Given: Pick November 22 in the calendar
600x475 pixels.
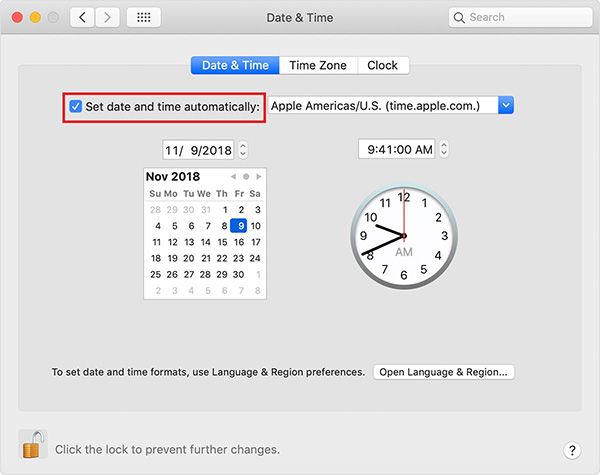Looking at the screenshot, I should click(222, 258).
